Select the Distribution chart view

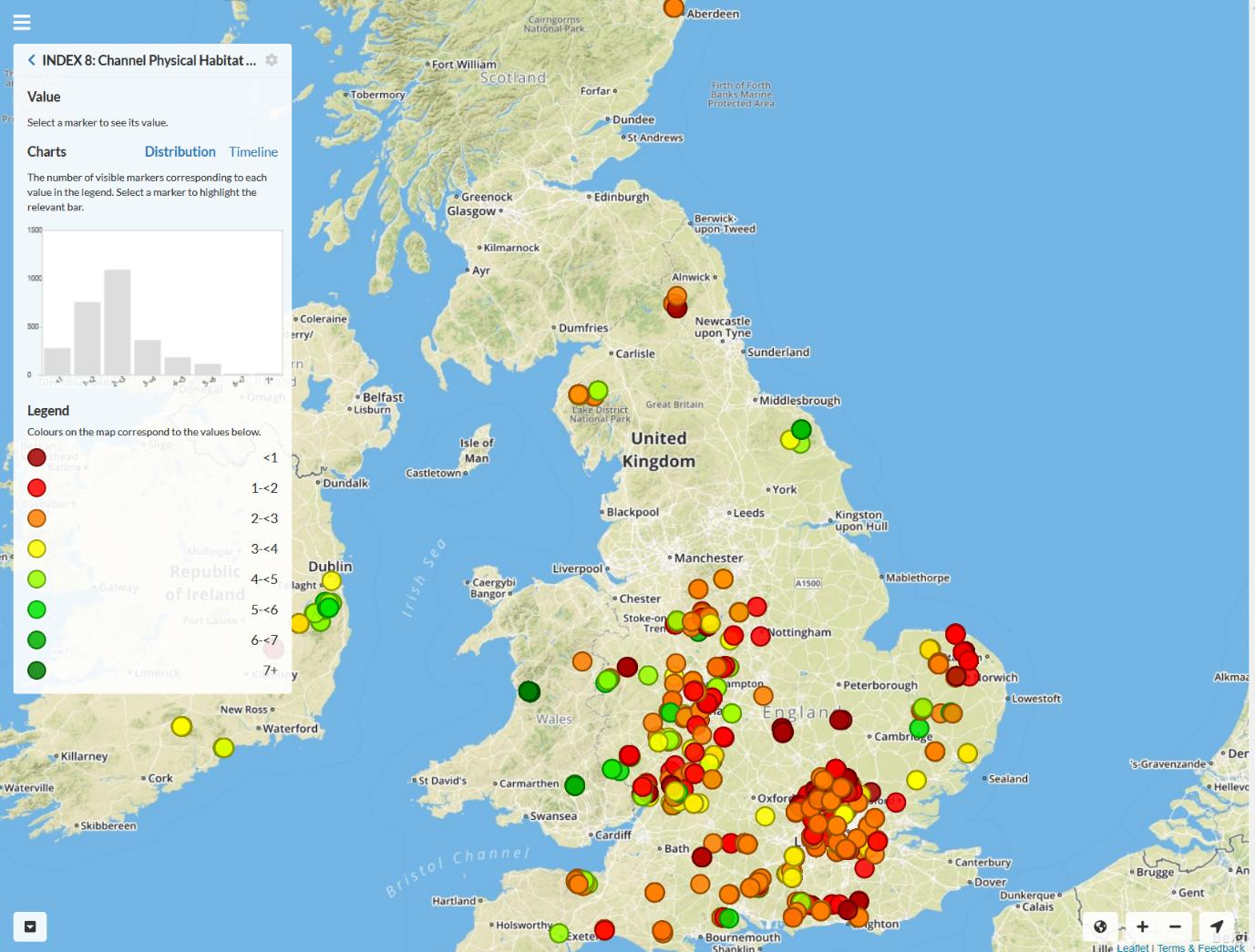(x=180, y=151)
